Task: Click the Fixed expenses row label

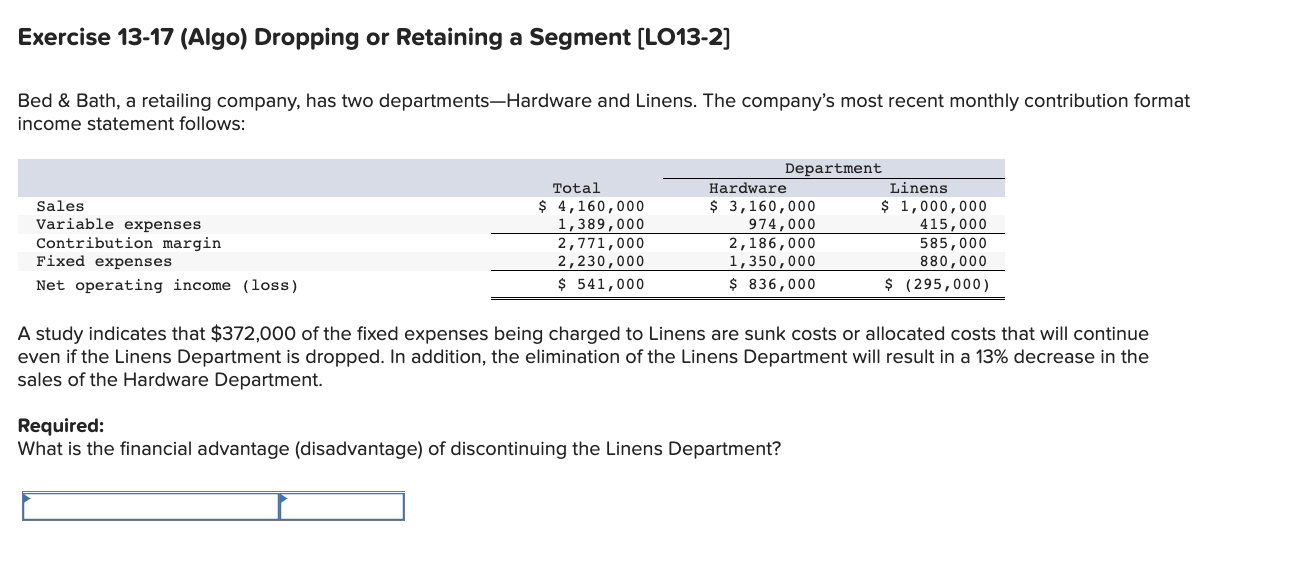Action: click(102, 260)
